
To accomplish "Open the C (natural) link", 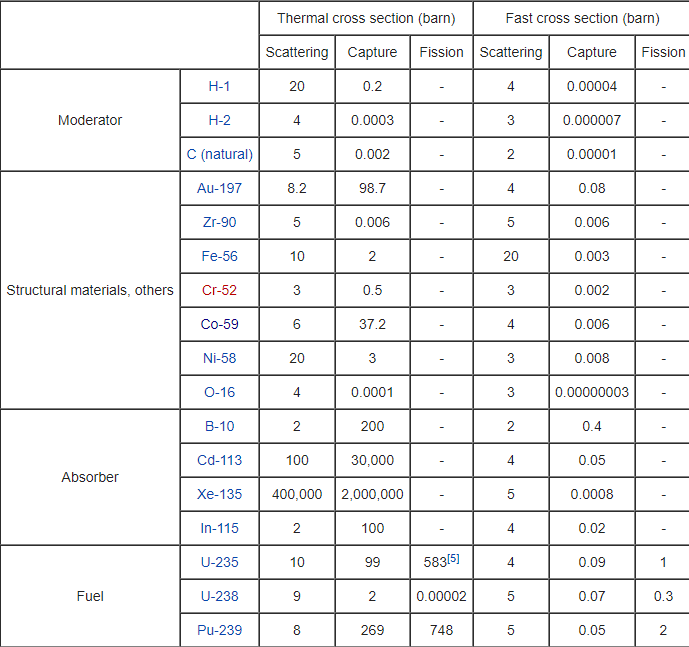I will tap(219, 155).
